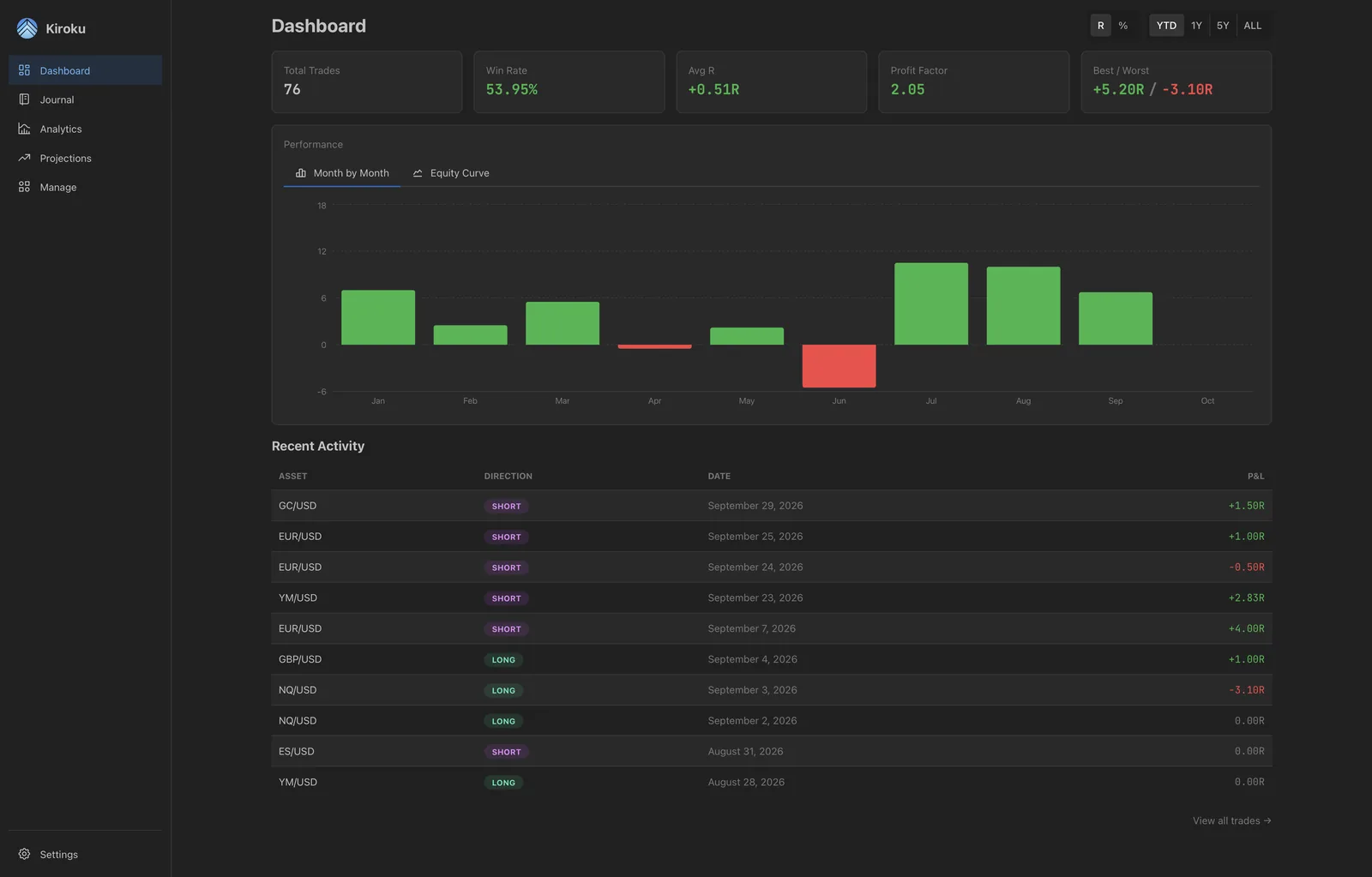Go to the Projections page

(85, 158)
